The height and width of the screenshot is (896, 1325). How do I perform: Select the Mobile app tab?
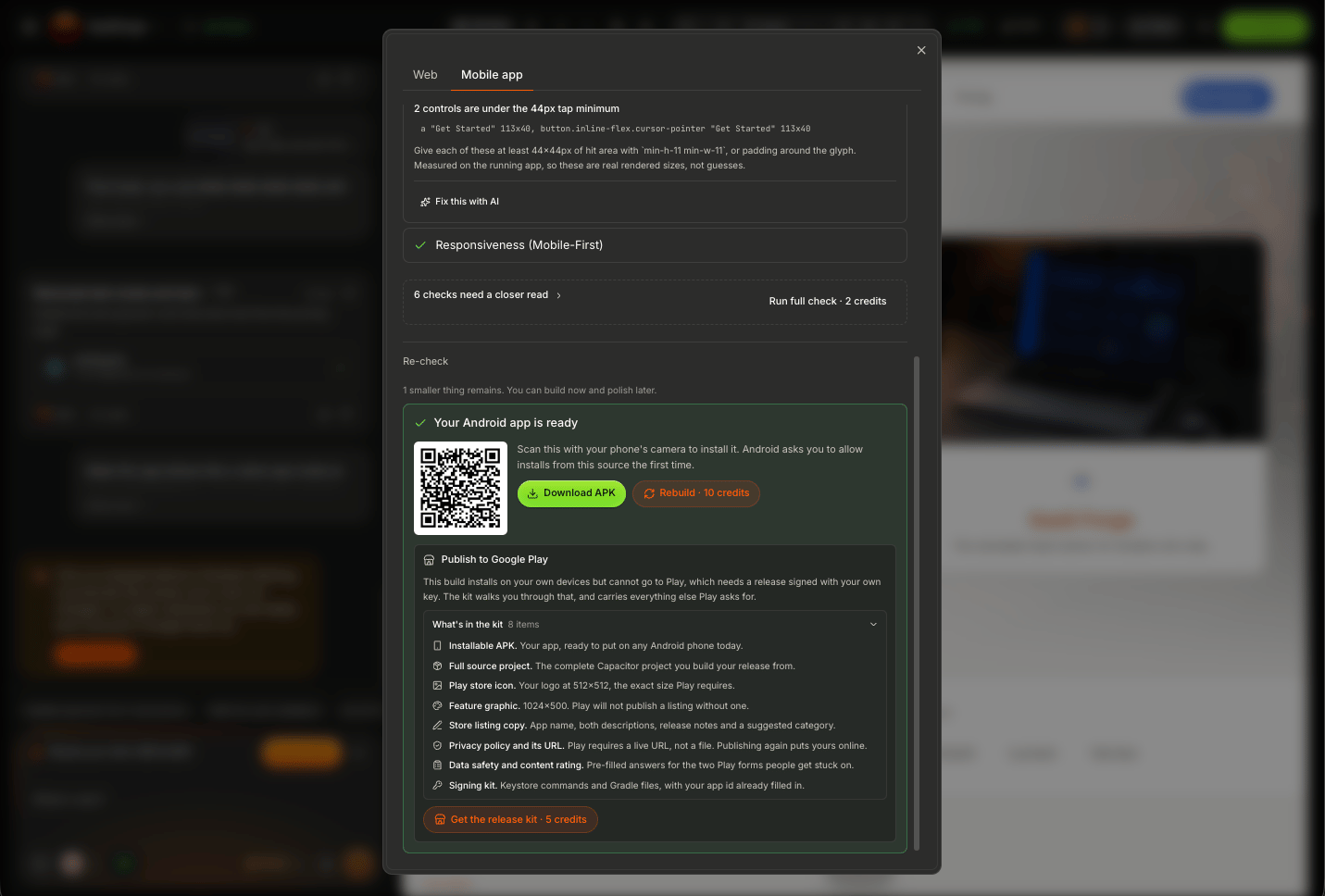point(492,75)
